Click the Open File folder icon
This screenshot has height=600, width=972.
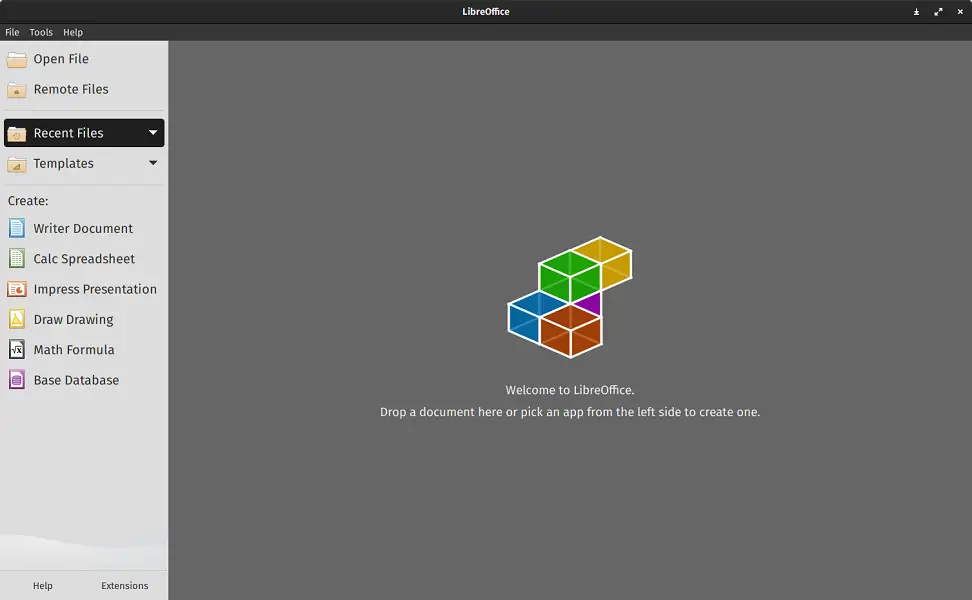click(17, 60)
